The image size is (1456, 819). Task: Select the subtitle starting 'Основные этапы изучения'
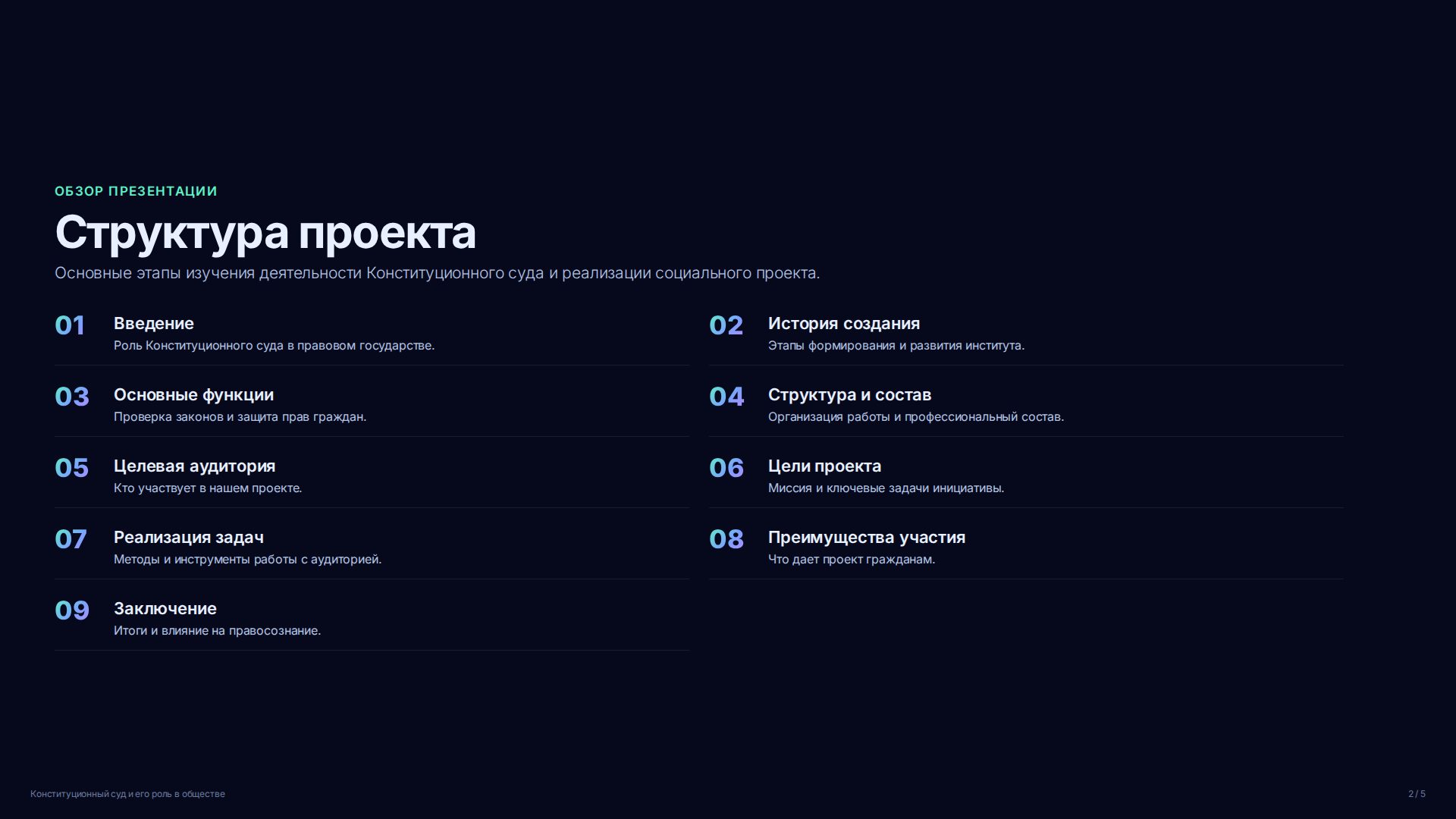[x=437, y=273]
